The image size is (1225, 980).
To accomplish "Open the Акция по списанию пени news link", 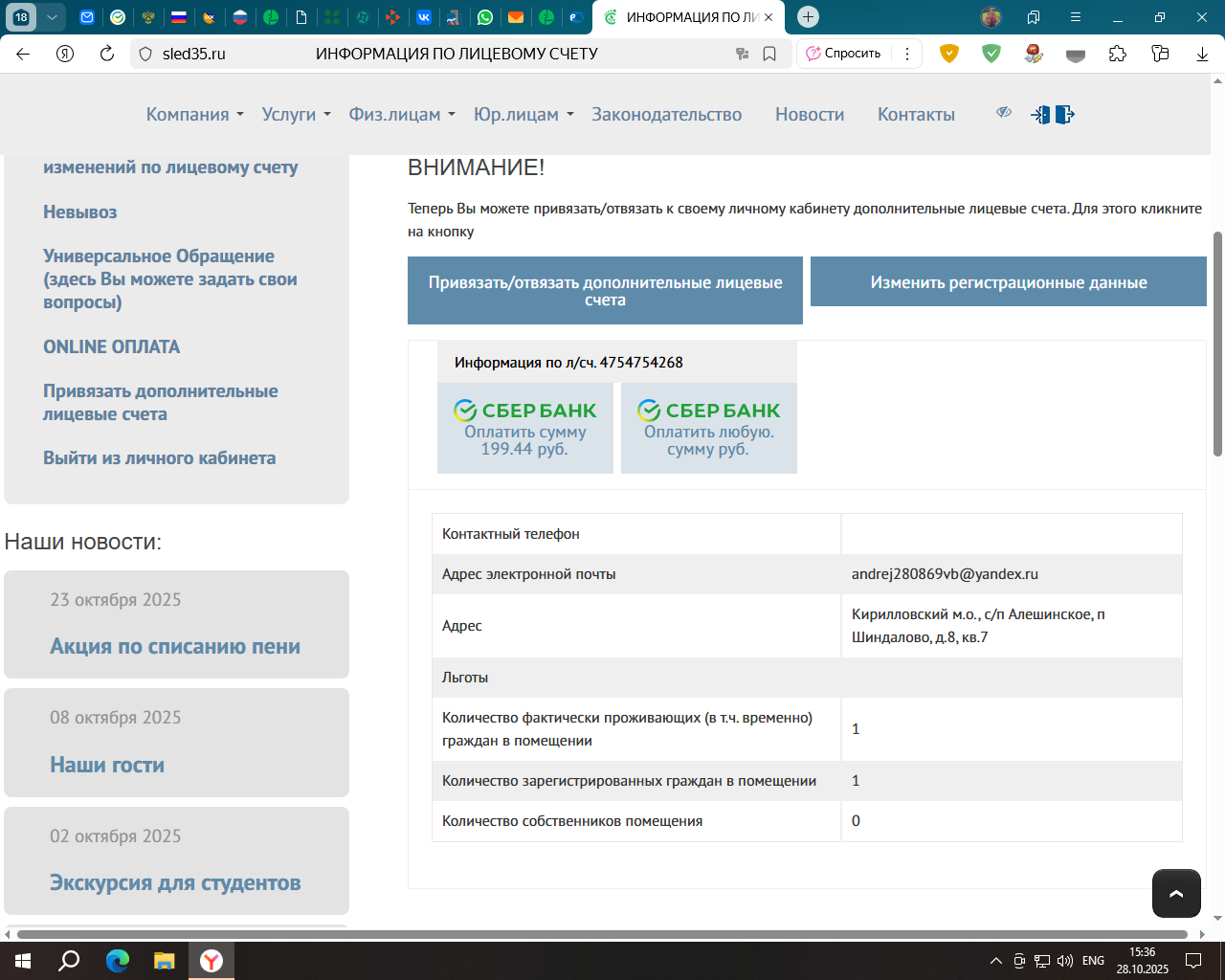I will coord(175,647).
